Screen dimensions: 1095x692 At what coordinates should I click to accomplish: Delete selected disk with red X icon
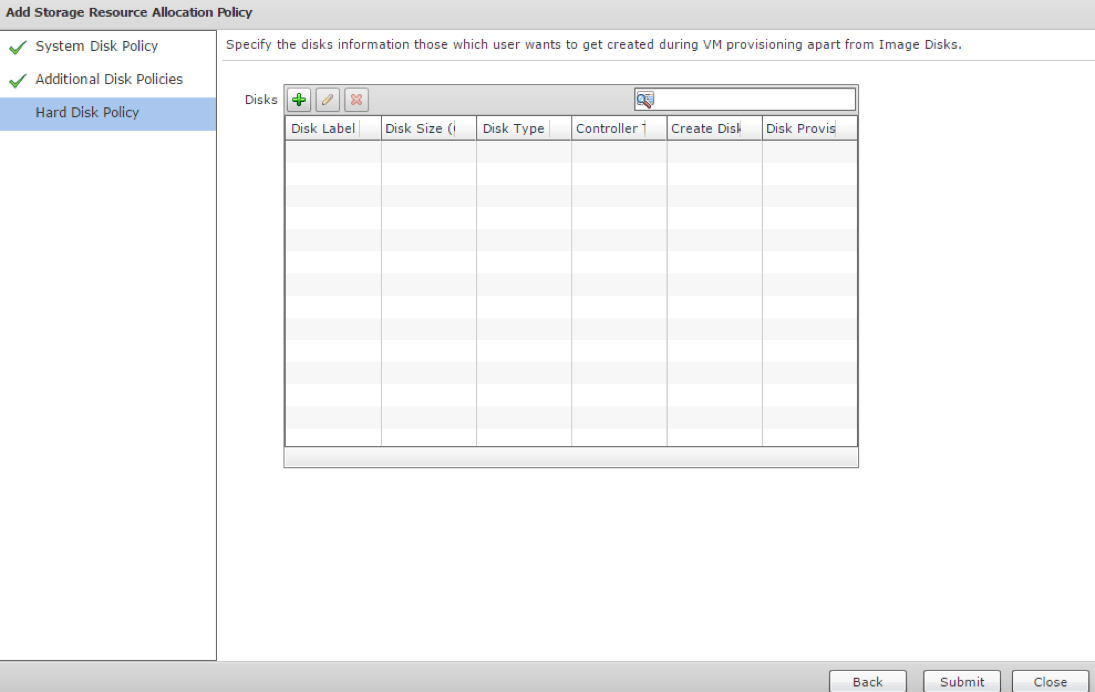tap(356, 100)
